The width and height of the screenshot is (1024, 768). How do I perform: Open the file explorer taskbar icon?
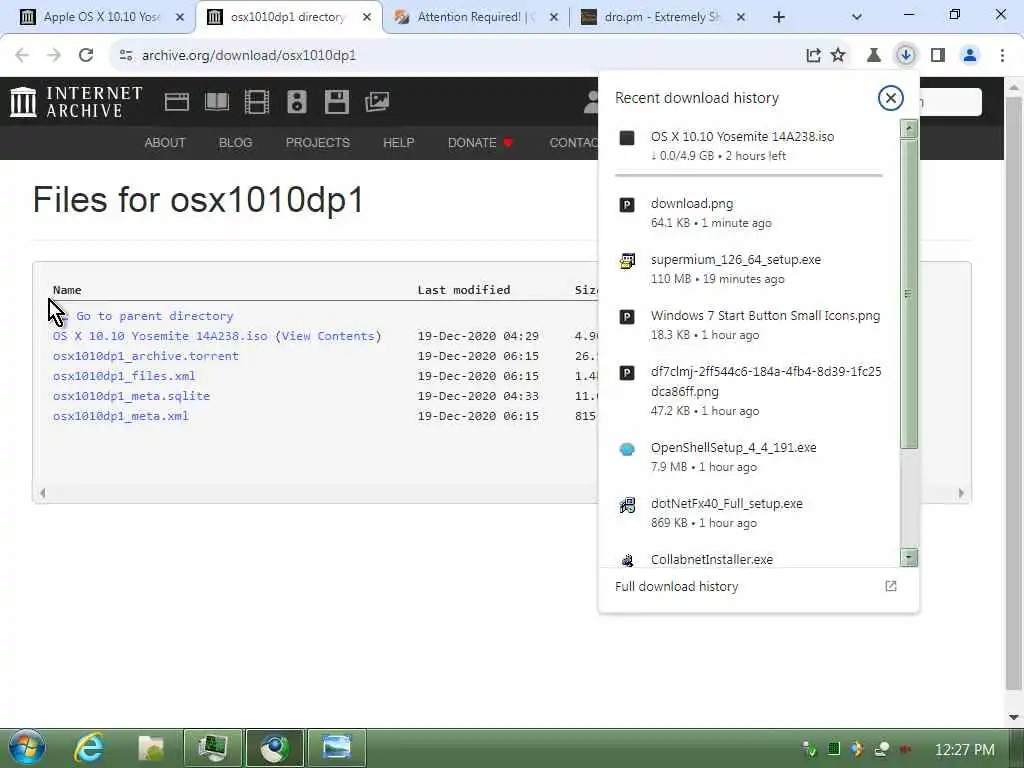coord(151,748)
